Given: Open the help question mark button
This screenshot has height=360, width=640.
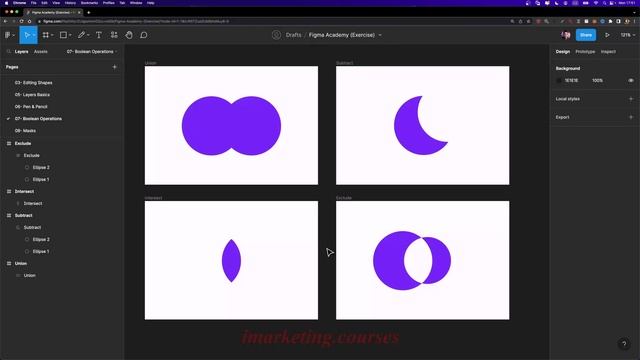Looking at the screenshot, I should point(624,344).
